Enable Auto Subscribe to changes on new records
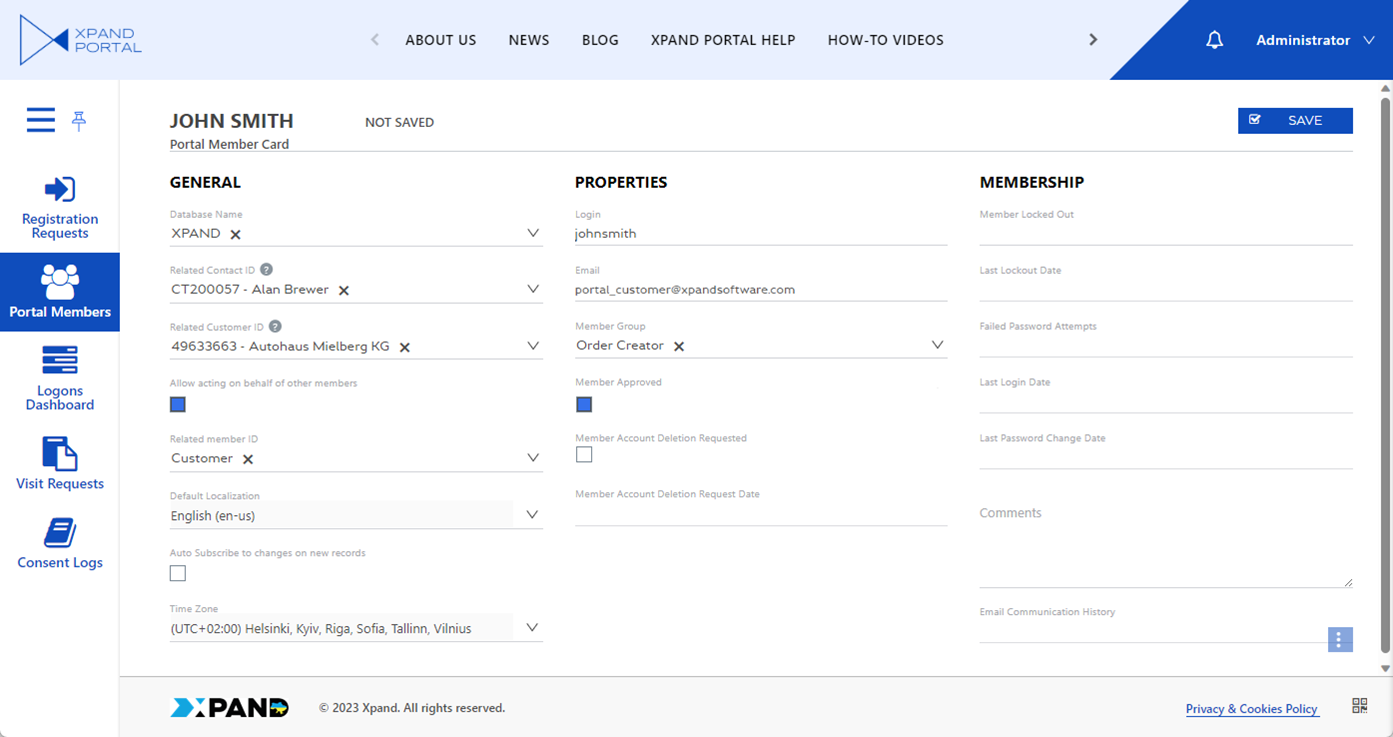 178,573
